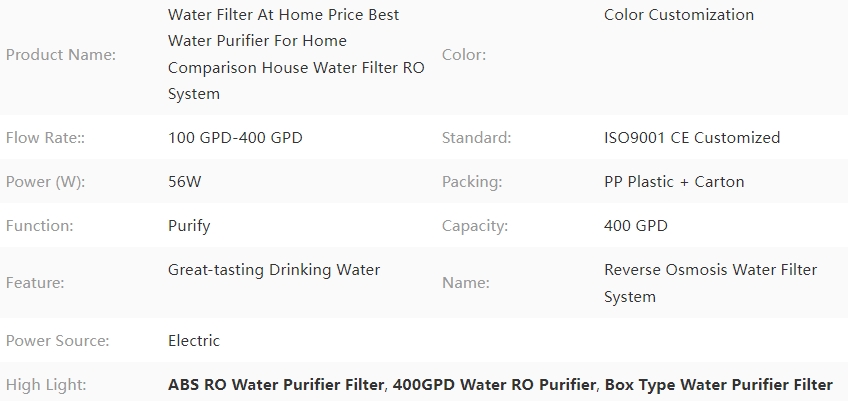
Task: Select the Purify function value
Action: point(189,226)
